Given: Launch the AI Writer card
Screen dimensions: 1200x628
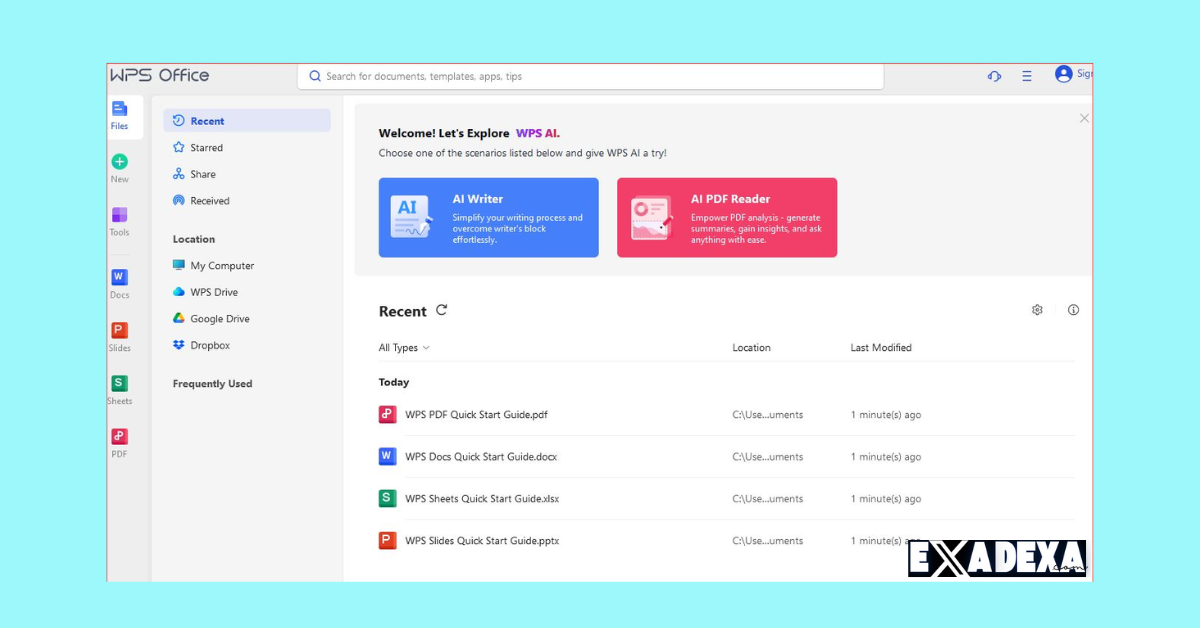Looking at the screenshot, I should click(x=488, y=218).
